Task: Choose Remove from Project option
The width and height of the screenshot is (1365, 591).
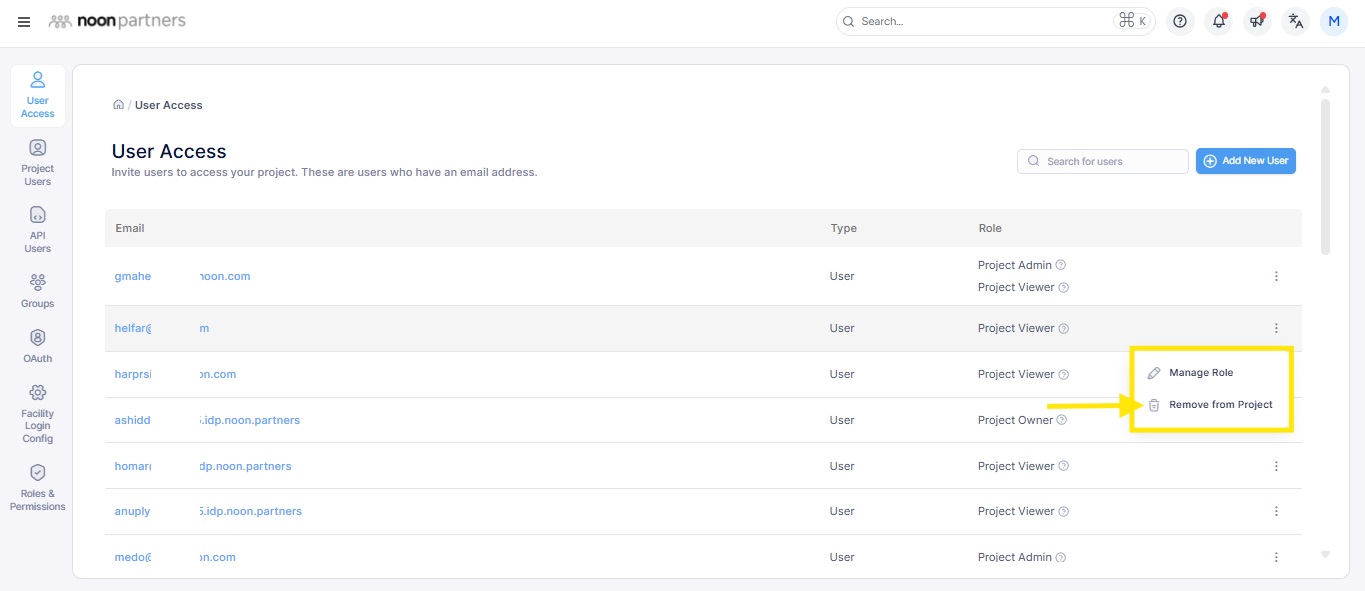Action: pos(1220,405)
